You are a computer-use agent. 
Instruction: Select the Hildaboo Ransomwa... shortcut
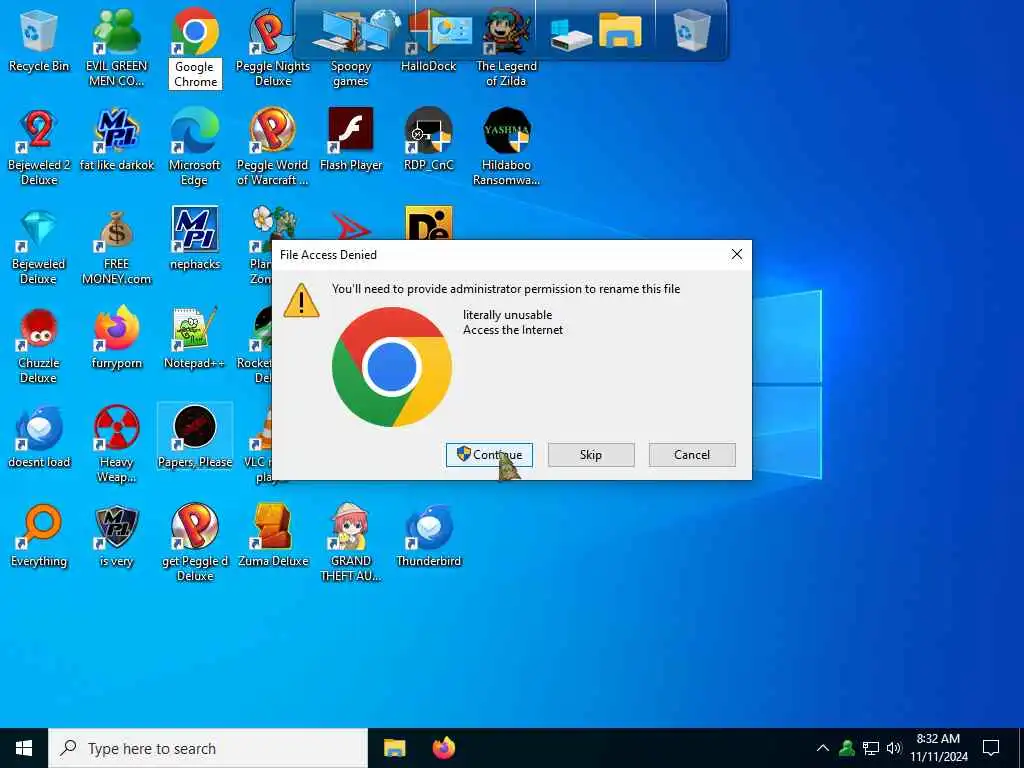point(506,146)
